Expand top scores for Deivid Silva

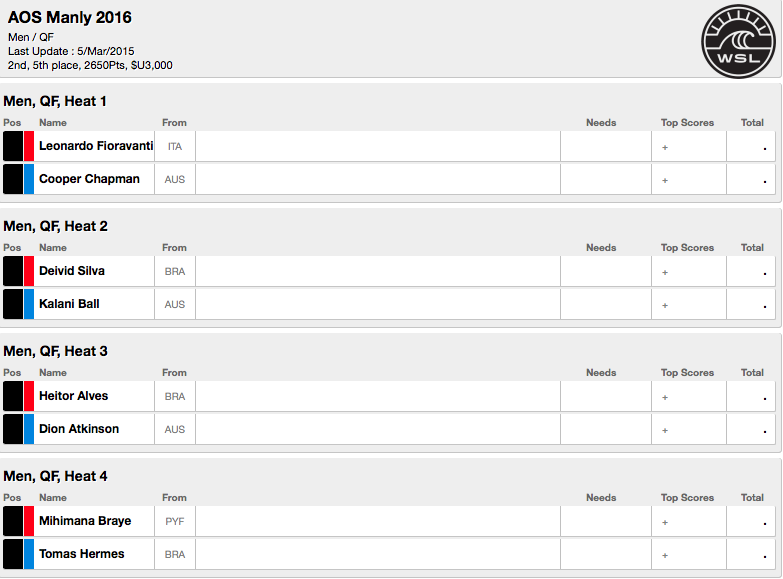tap(665, 272)
